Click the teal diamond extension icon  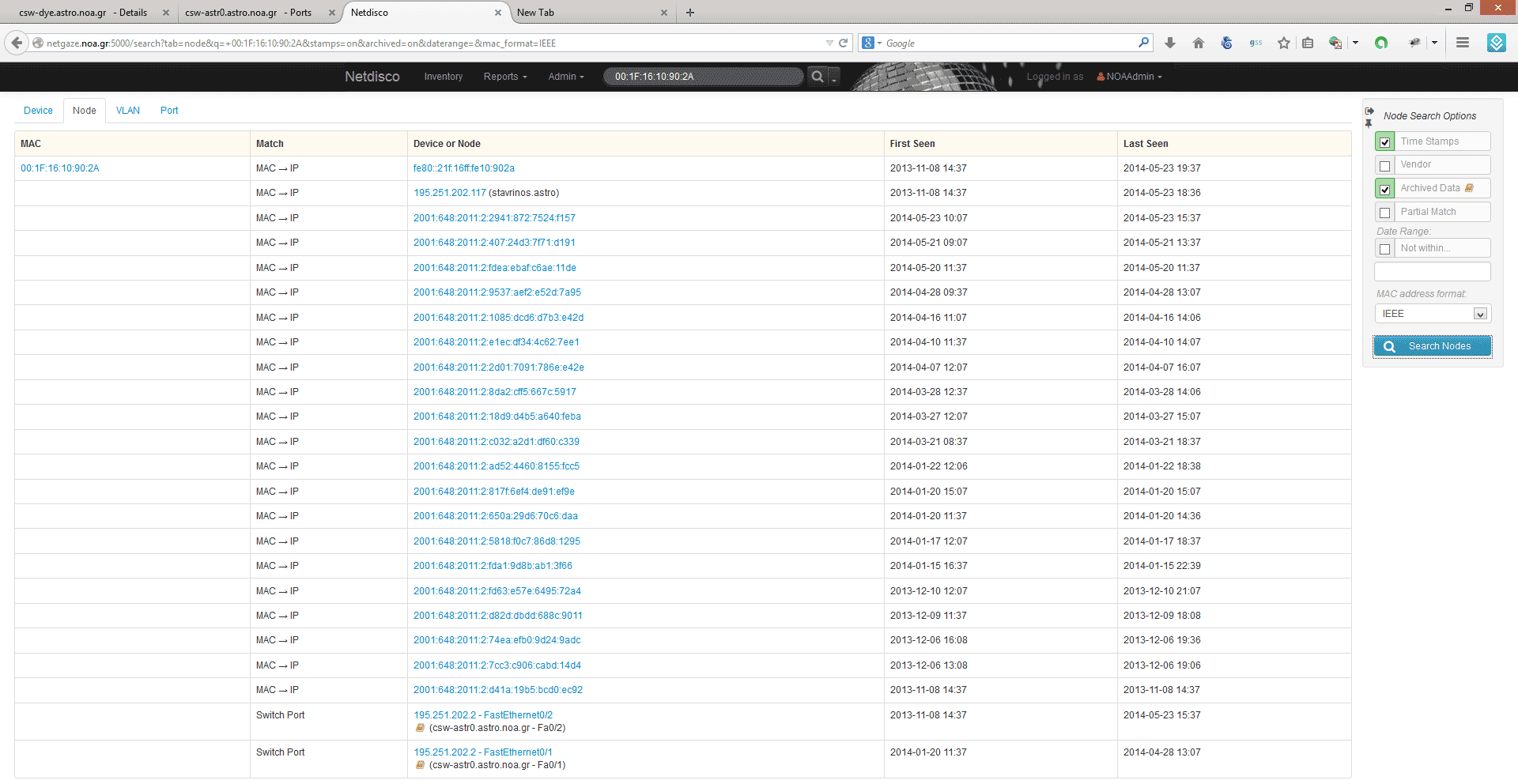(1497, 43)
